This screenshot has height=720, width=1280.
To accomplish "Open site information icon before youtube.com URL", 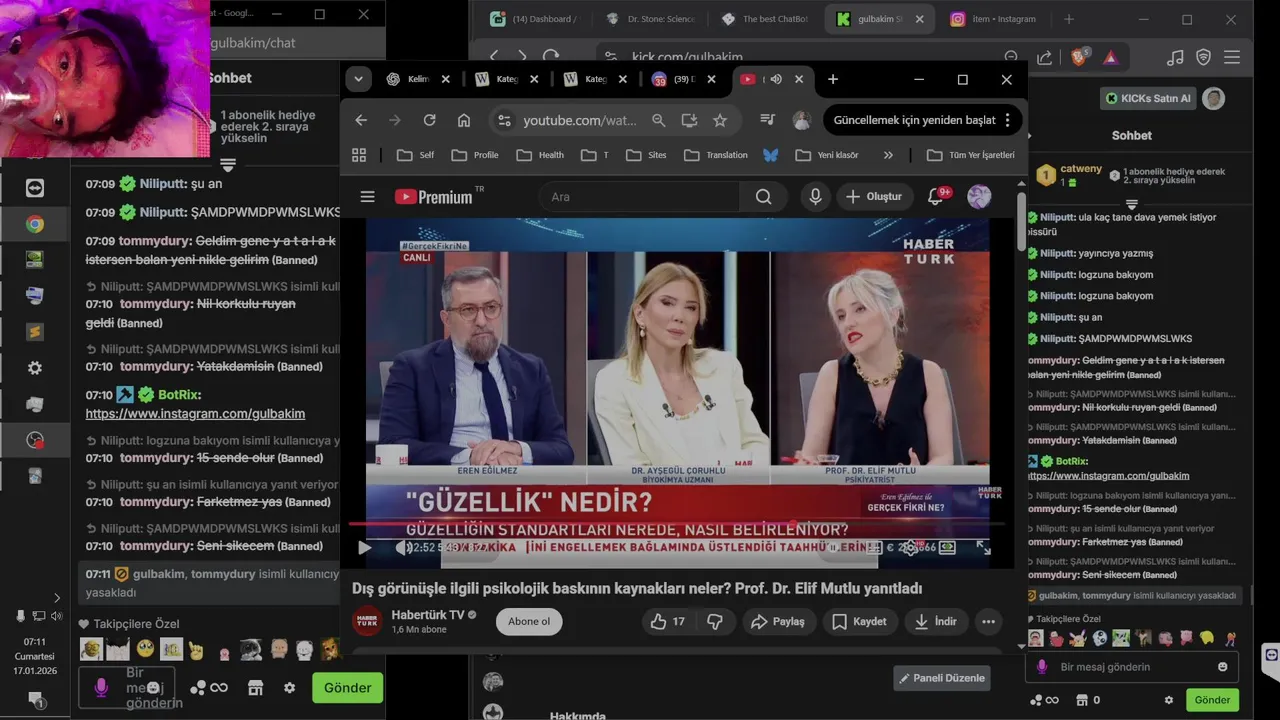I will [504, 120].
